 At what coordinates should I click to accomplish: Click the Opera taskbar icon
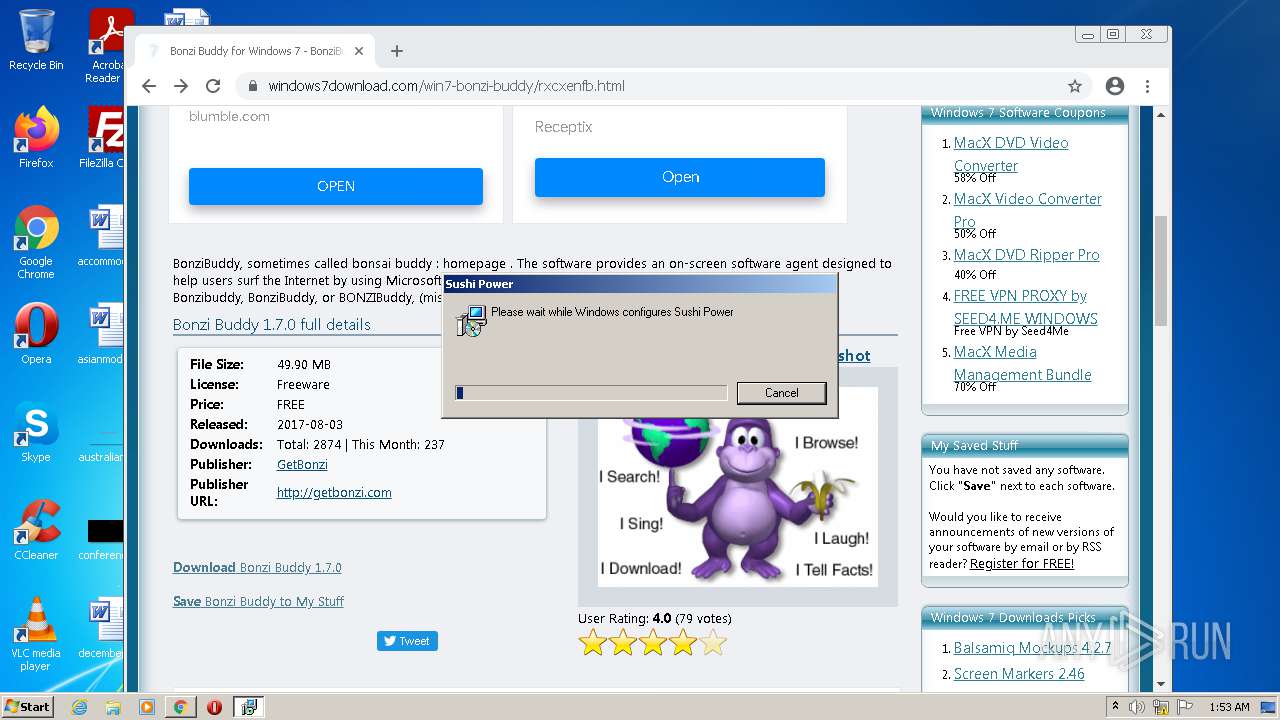(214, 707)
